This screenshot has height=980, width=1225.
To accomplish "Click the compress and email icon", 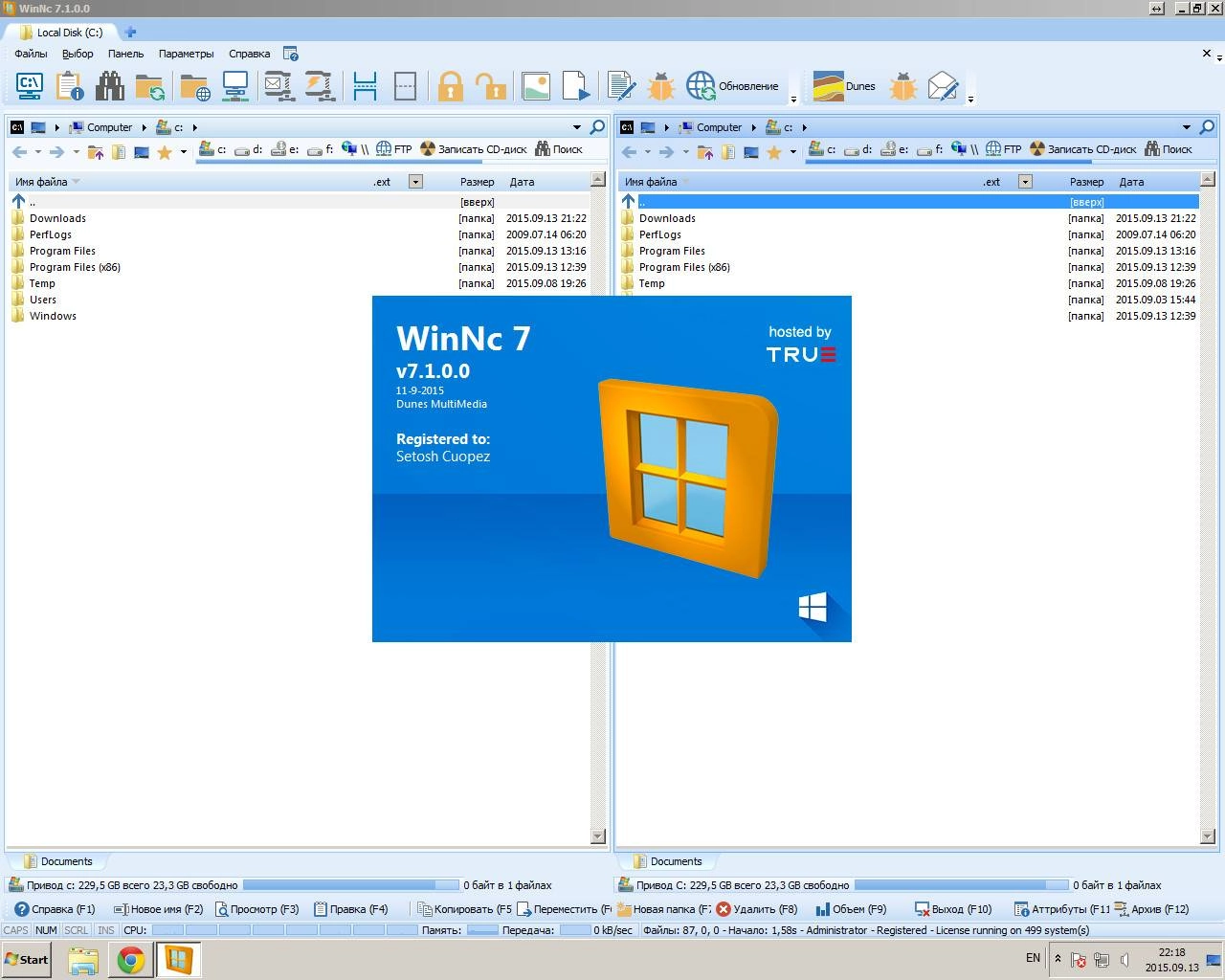I will coord(278,86).
